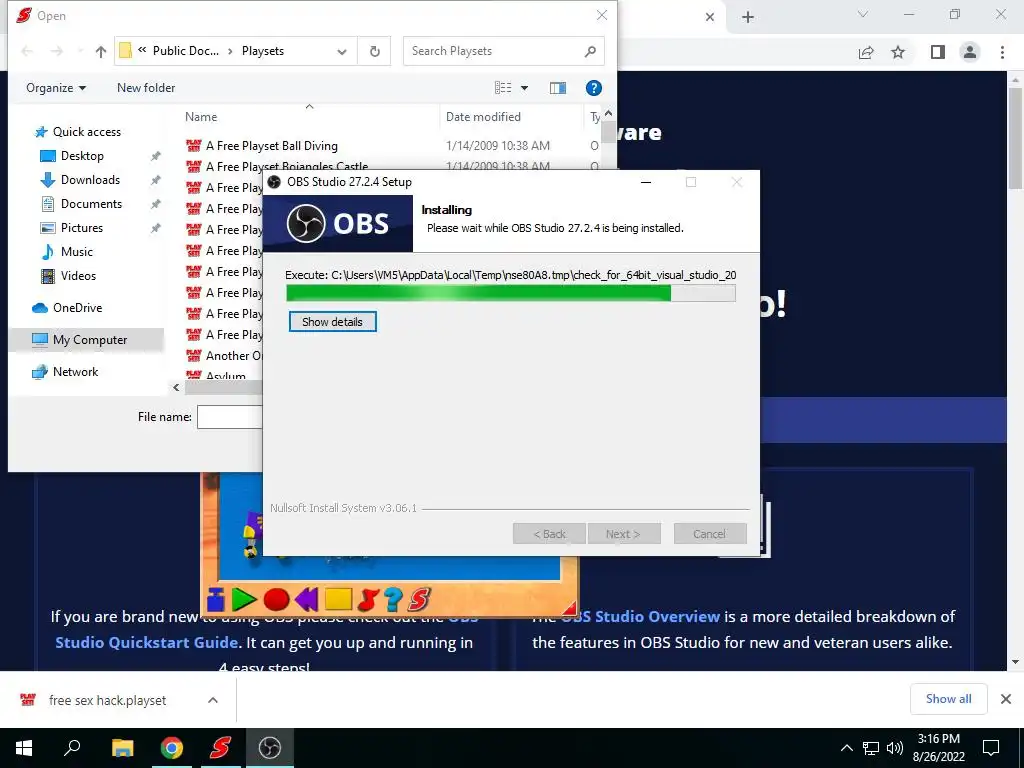The height and width of the screenshot is (768, 1024).
Task: Change view layout icon in Open dialog
Action: [503, 88]
